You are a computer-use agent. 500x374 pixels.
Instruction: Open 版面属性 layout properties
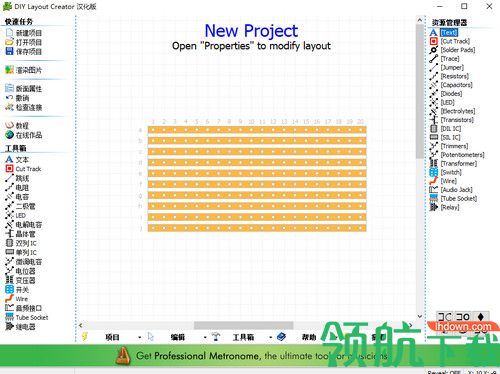(x=24, y=89)
